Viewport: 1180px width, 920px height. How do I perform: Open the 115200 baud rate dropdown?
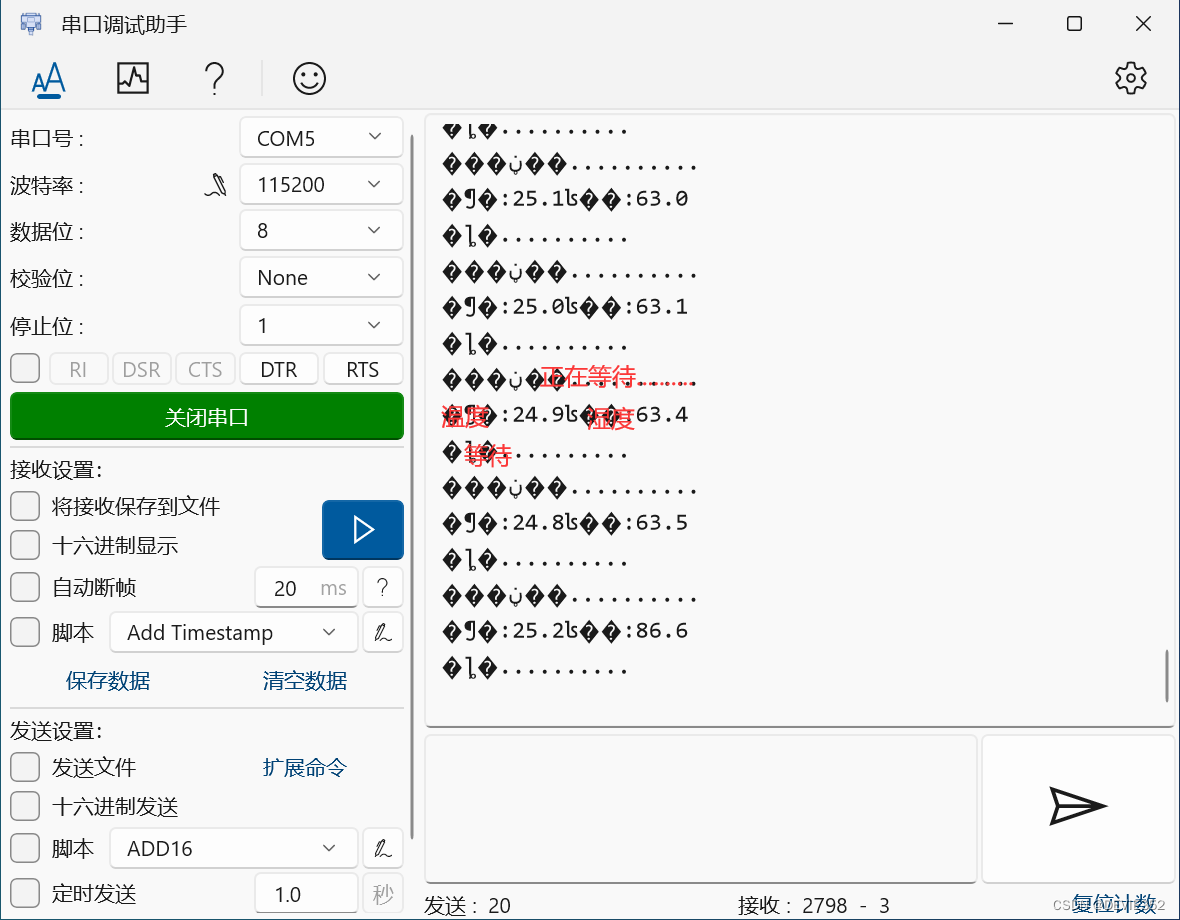321,184
